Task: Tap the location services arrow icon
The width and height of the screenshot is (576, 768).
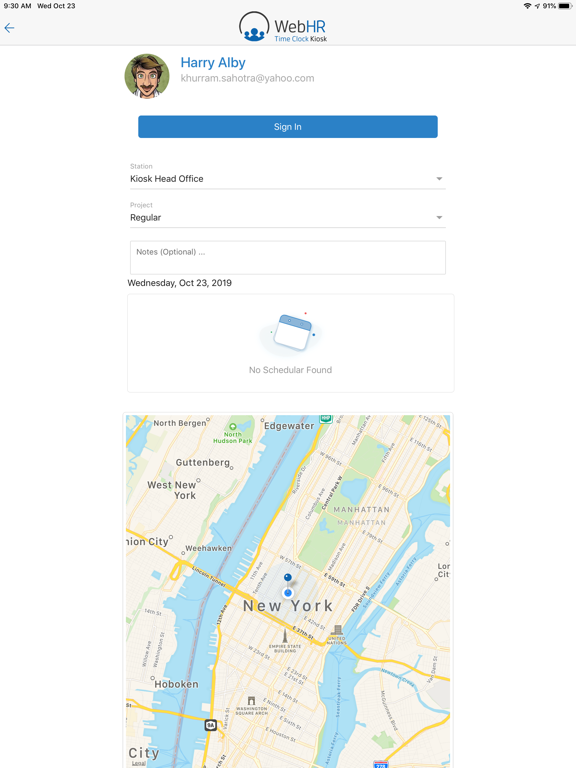Action: (537, 6)
